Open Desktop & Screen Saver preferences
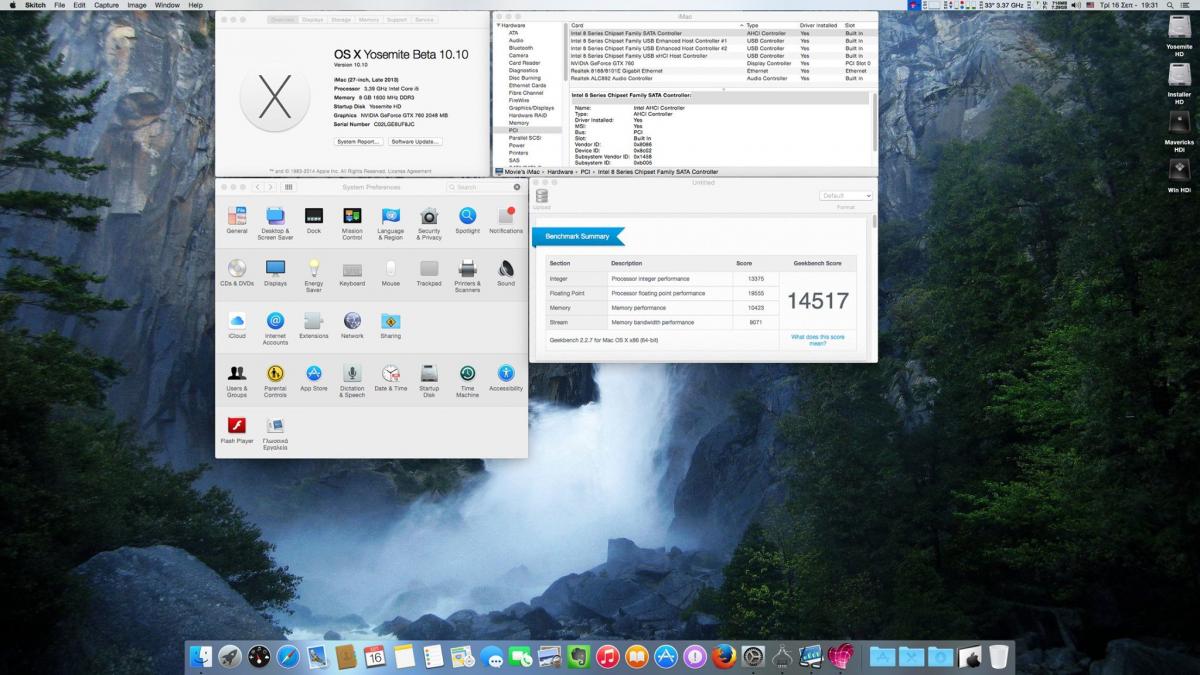Viewport: 1200px width, 675px height. [275, 222]
